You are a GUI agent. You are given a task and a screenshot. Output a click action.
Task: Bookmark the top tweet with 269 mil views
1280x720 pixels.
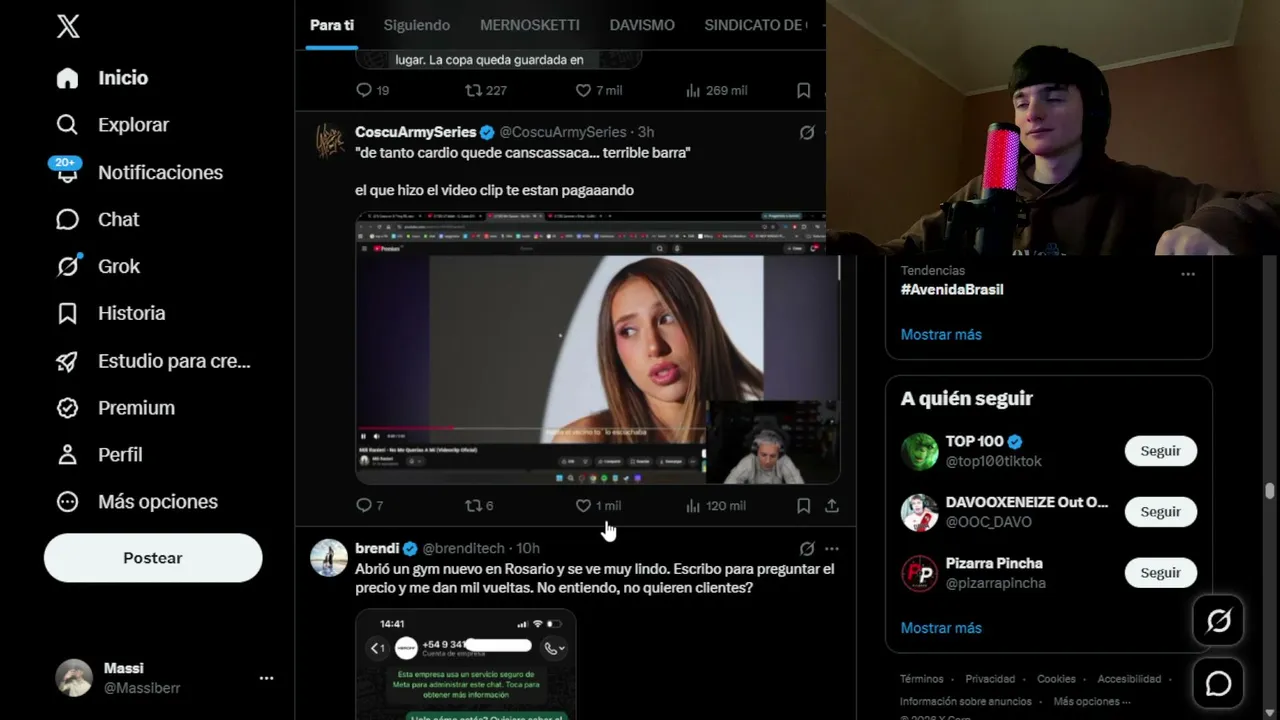click(x=803, y=90)
